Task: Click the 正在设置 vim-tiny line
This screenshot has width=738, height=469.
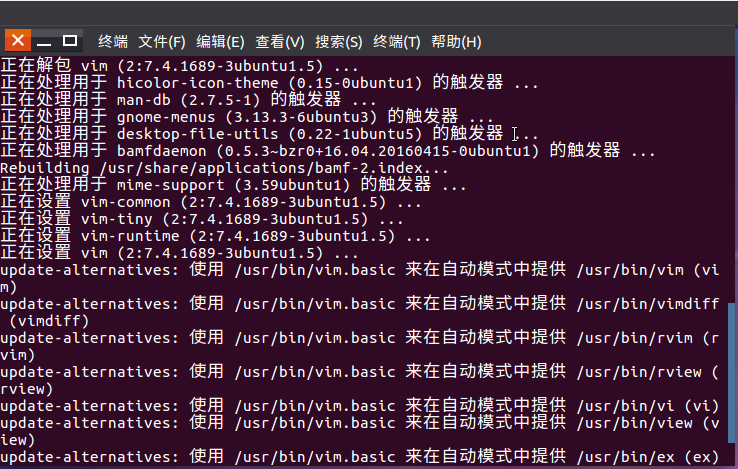Action: 202,219
